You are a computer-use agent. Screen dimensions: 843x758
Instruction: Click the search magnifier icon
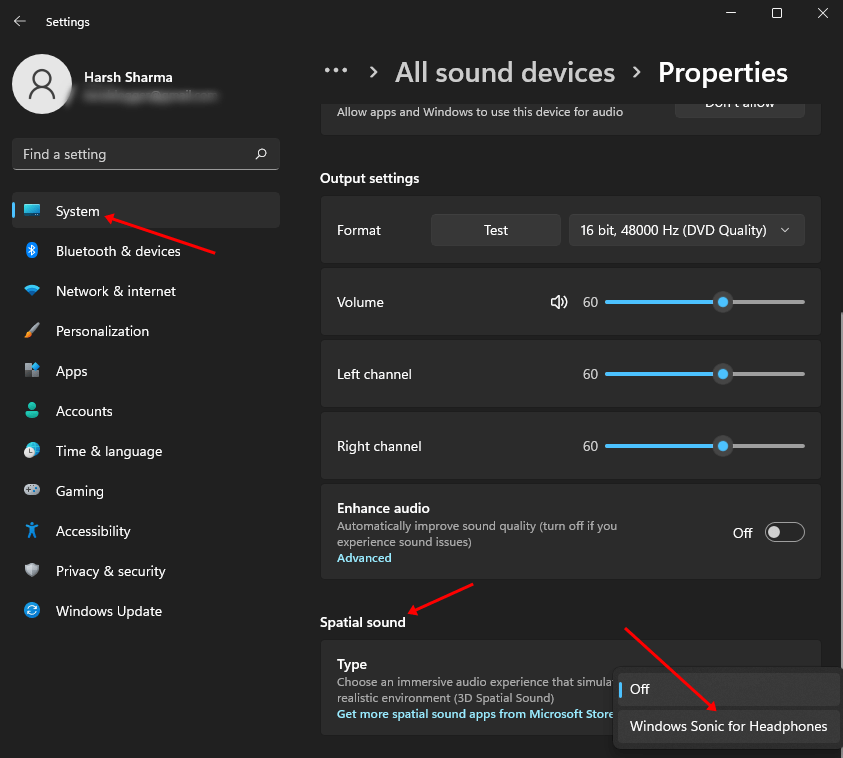coord(261,154)
